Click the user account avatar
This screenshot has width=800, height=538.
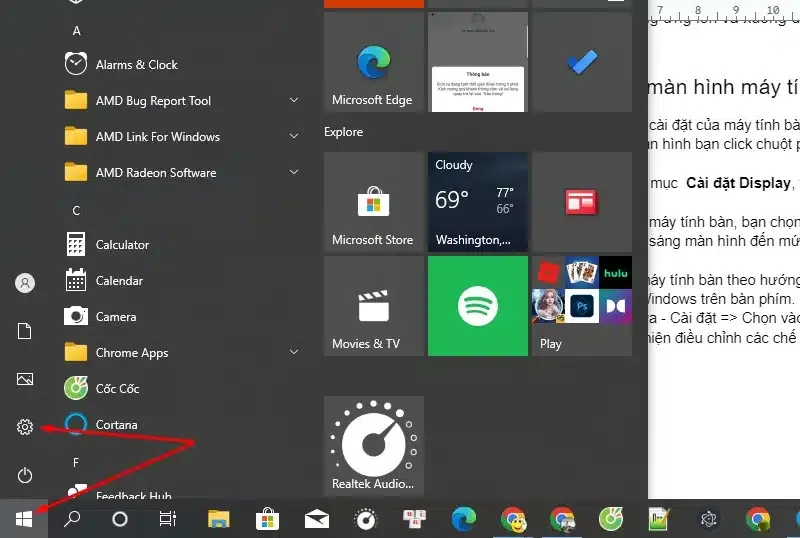[x=24, y=282]
